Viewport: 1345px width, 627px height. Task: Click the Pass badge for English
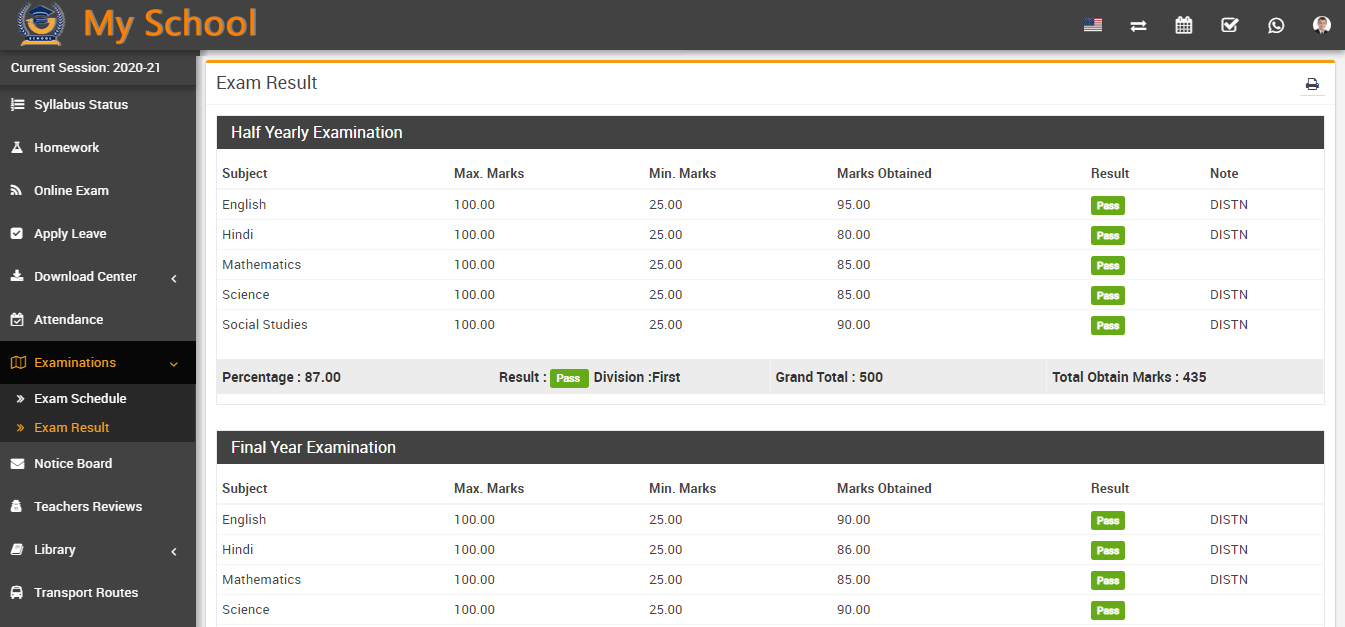(x=1107, y=204)
